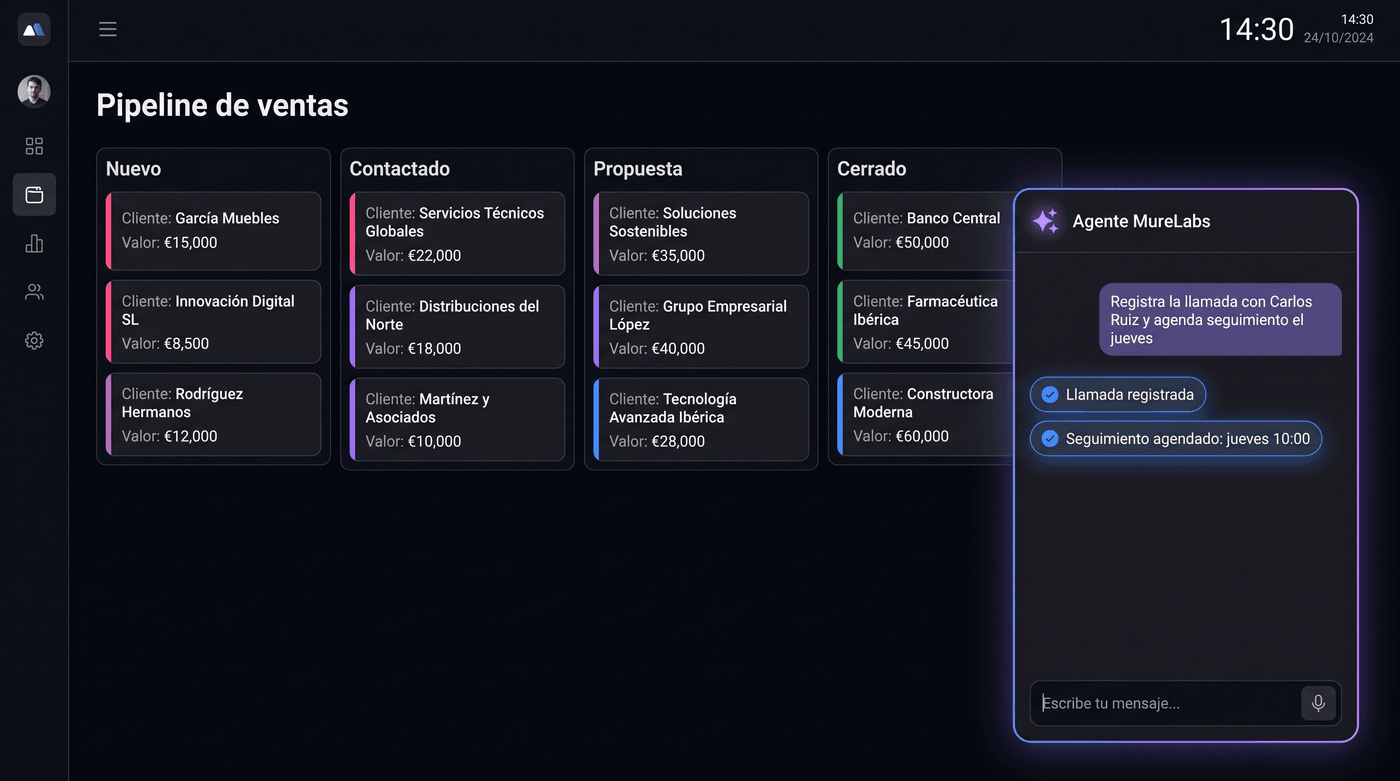
Task: Select the Rodríguez Hermanos card
Action: tap(213, 415)
